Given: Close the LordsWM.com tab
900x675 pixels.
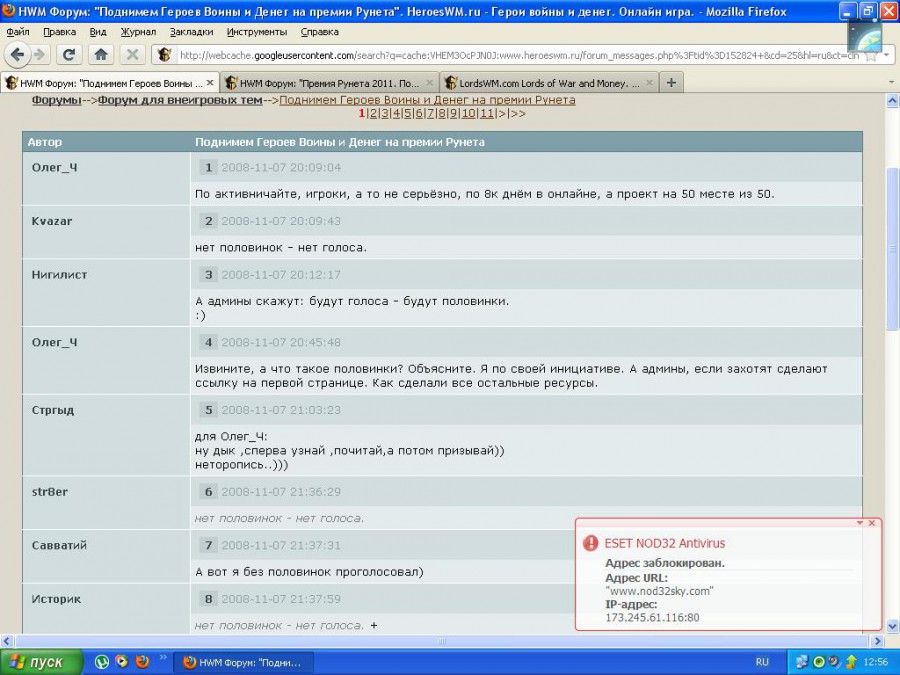Looking at the screenshot, I should [x=649, y=83].
